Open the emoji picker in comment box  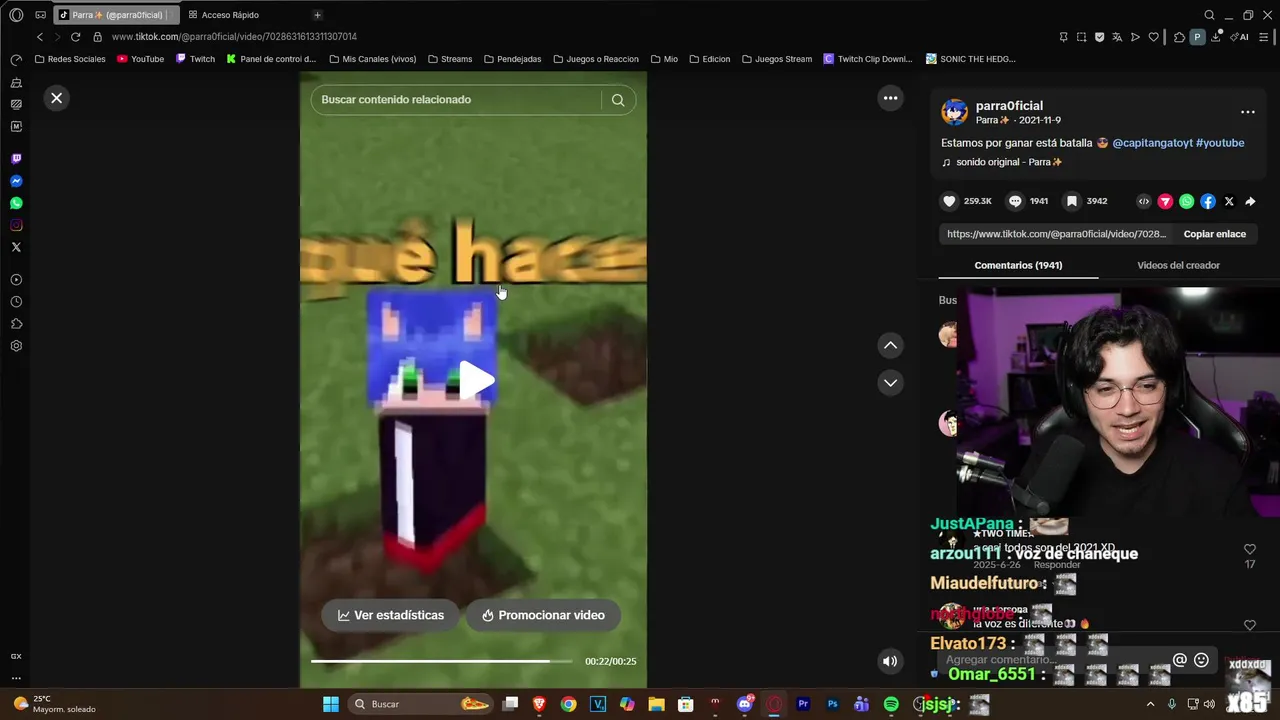click(x=1201, y=660)
